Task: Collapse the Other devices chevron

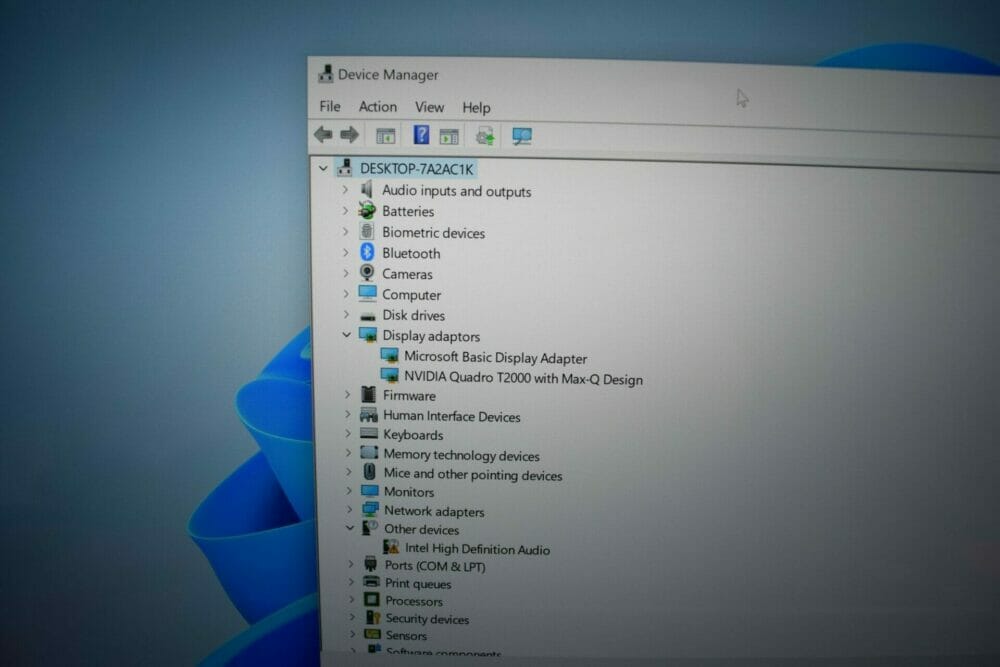Action: point(349,527)
